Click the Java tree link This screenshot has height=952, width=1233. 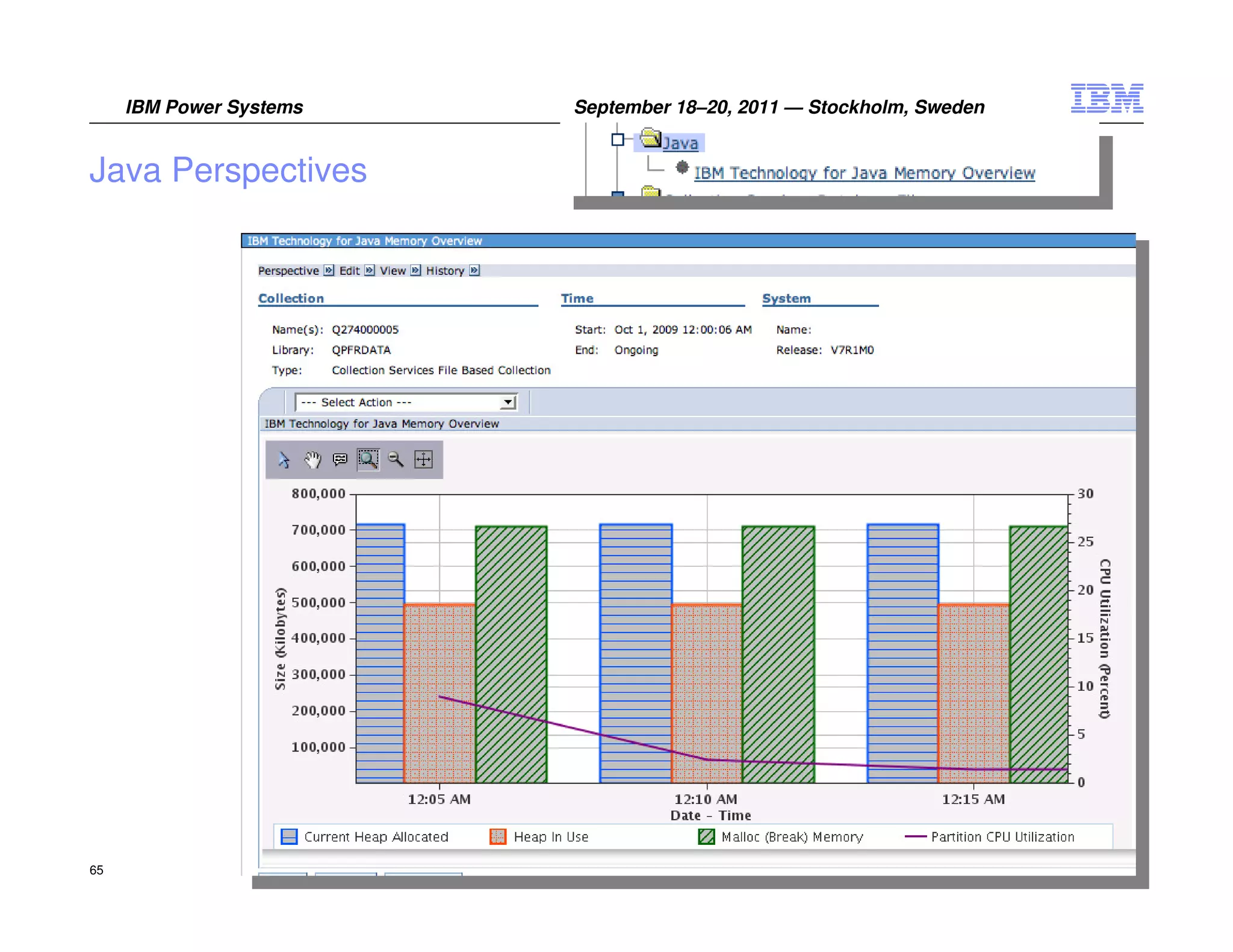click(680, 143)
